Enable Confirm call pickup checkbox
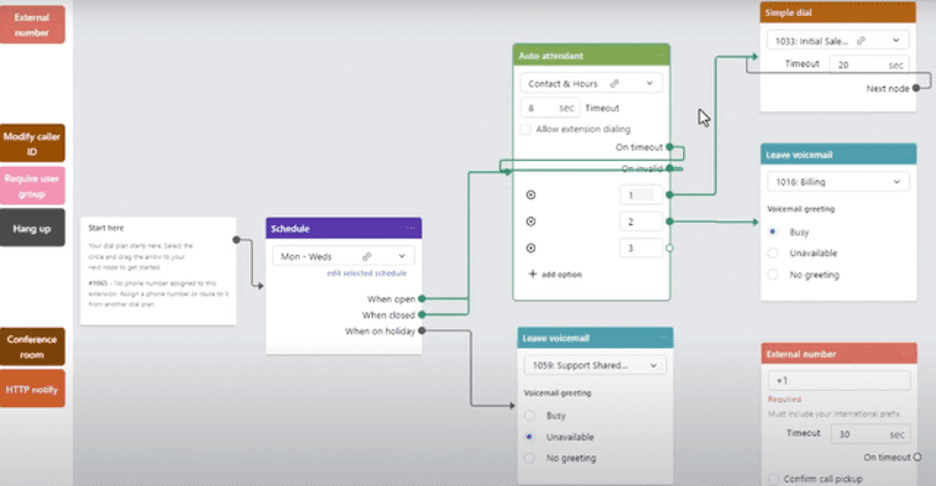Image resolution: width=936 pixels, height=486 pixels. (774, 479)
